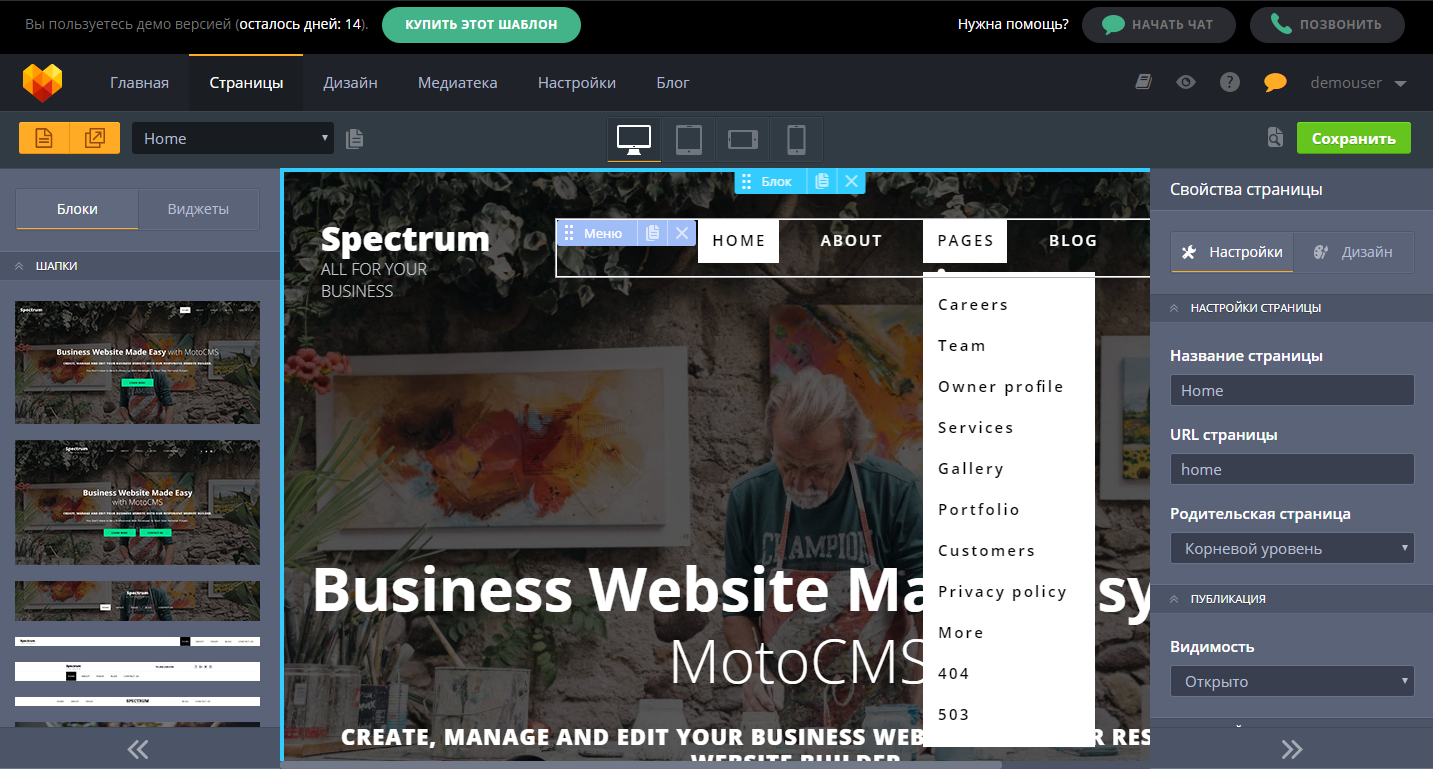Open the user manual book icon
The width and height of the screenshot is (1433, 769).
point(1143,83)
